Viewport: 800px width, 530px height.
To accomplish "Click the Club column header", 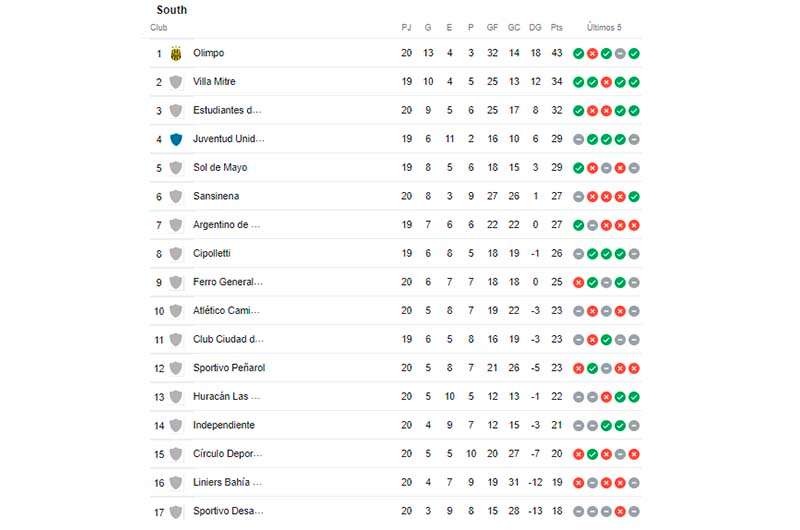I will (159, 28).
